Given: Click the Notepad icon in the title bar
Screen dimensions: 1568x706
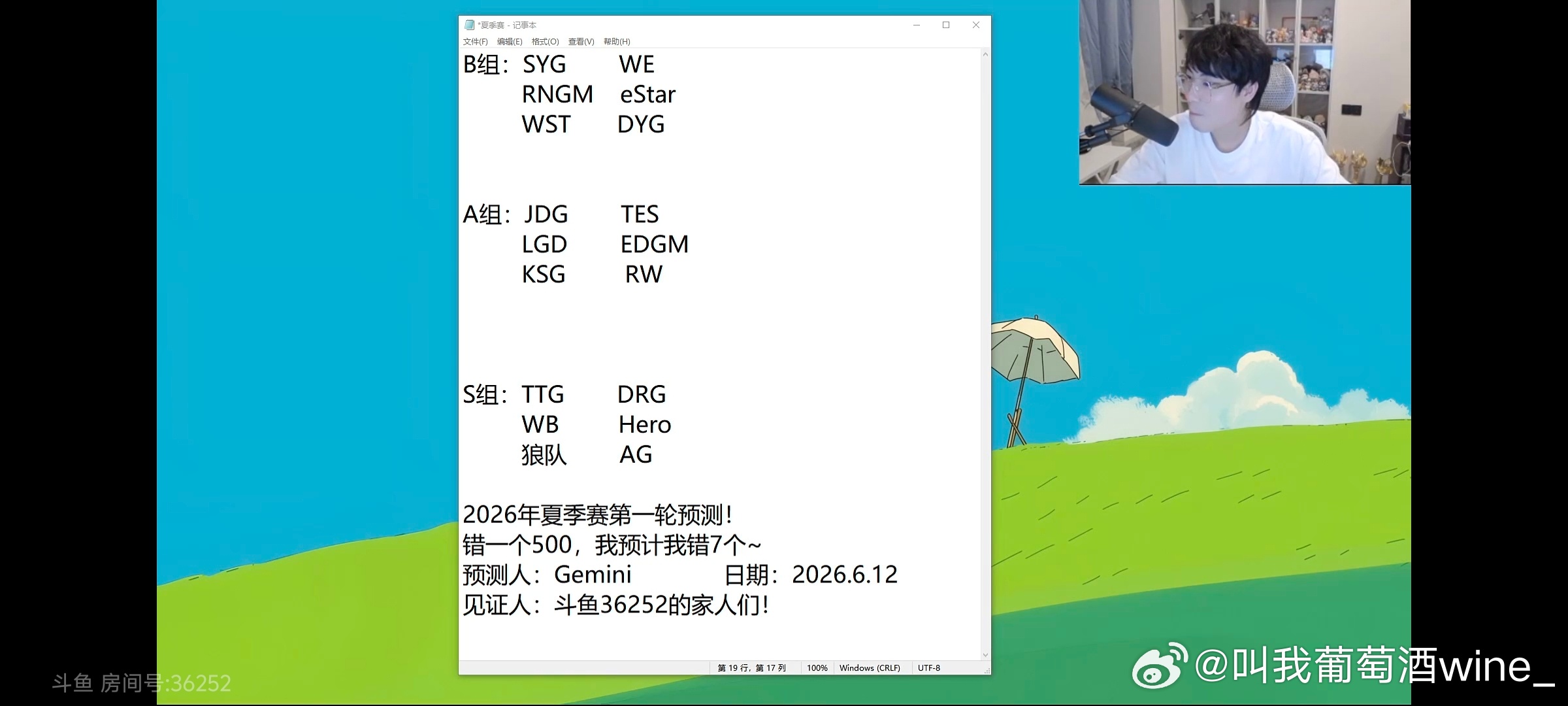Looking at the screenshot, I should [469, 25].
